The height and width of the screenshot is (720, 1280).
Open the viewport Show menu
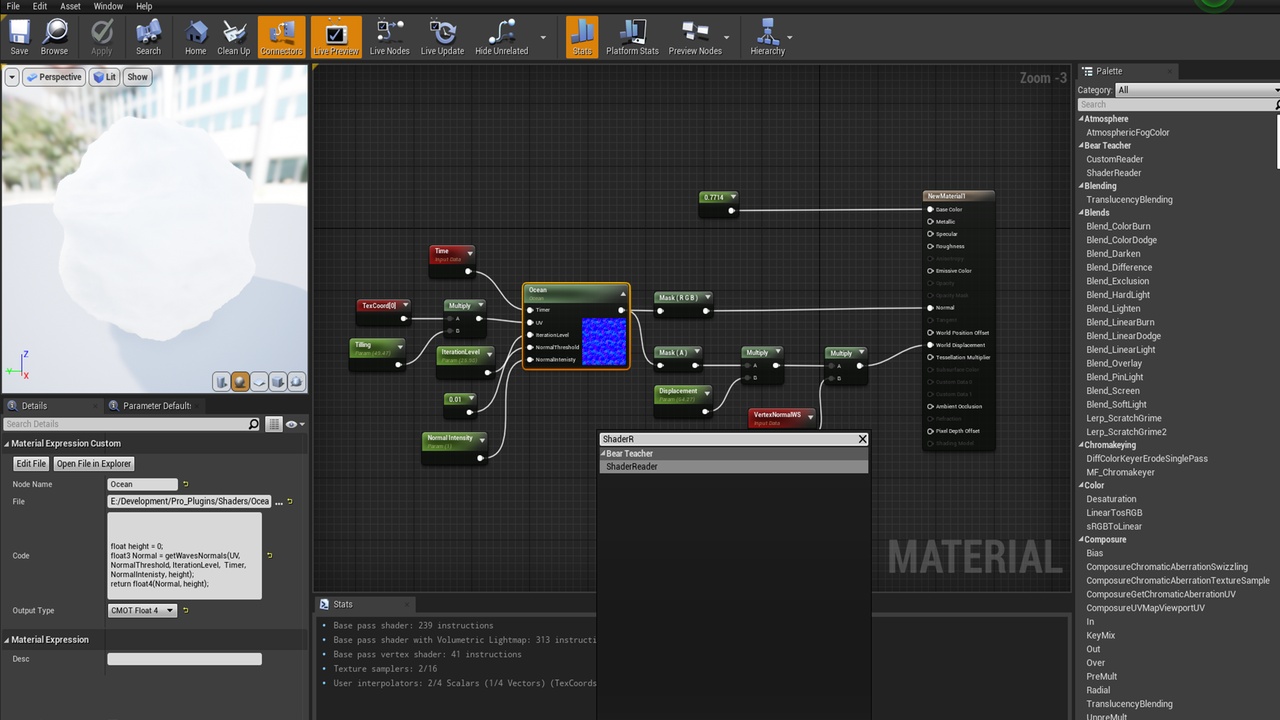pos(137,77)
